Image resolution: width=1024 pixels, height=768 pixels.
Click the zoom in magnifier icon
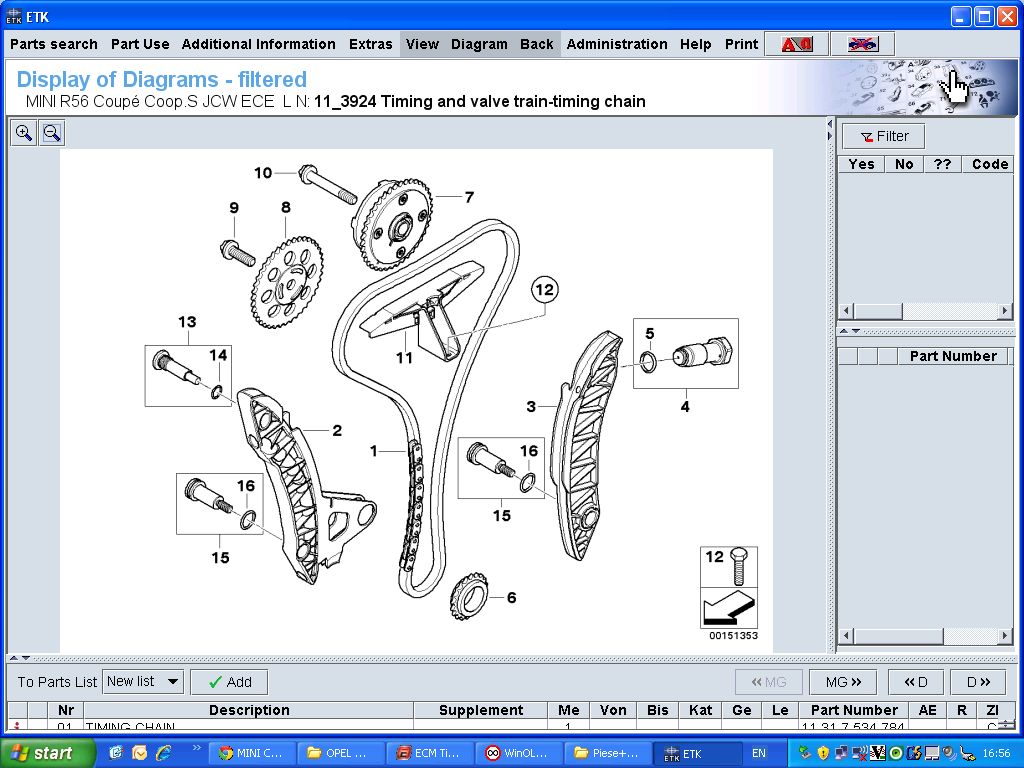pyautogui.click(x=24, y=133)
